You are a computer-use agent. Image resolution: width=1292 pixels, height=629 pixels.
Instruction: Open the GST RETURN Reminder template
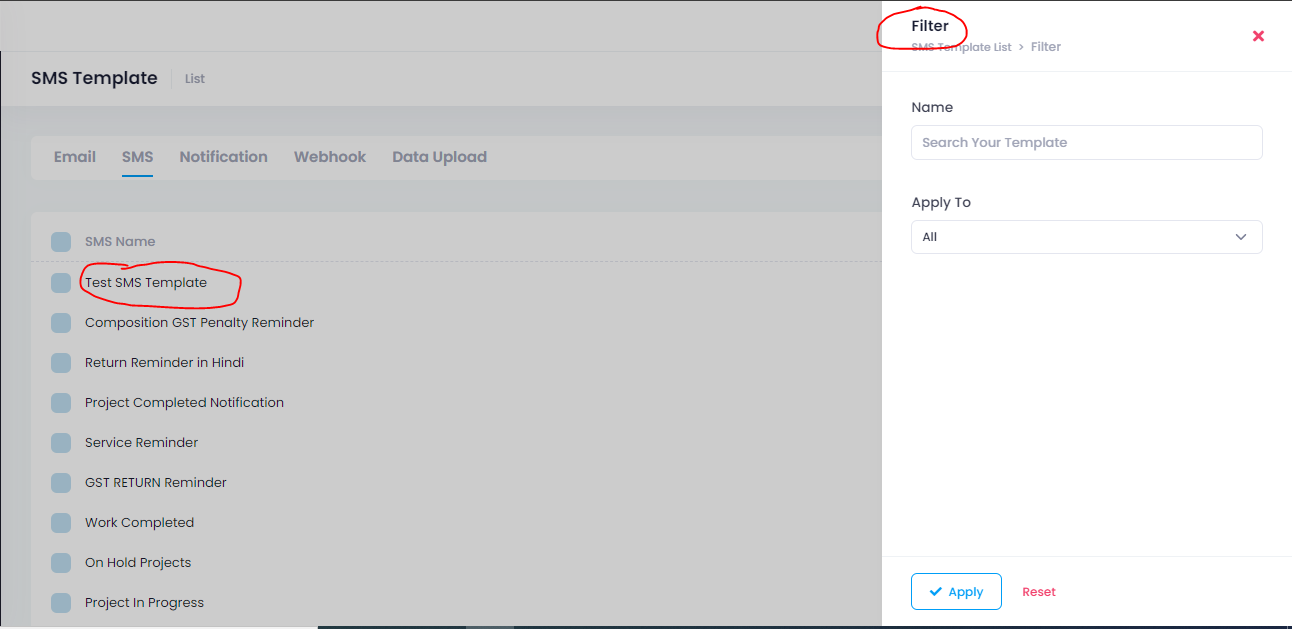coord(156,483)
